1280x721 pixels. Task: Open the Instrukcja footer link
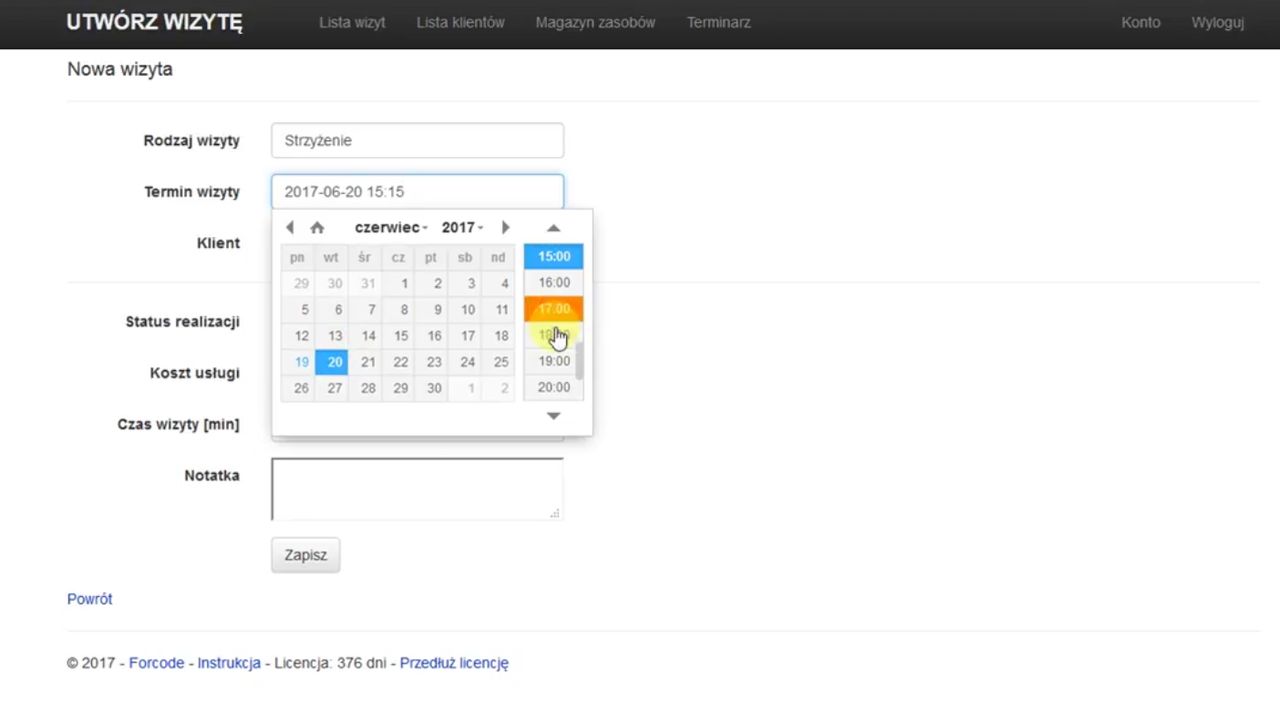coord(229,663)
